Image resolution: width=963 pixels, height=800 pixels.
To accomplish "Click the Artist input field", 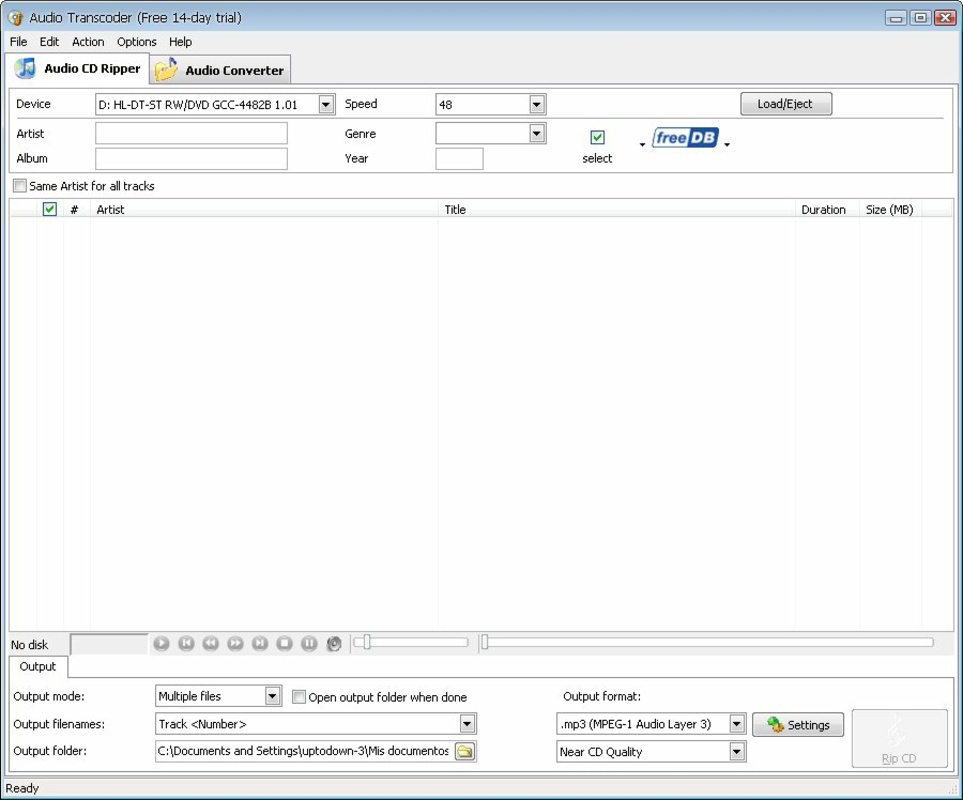I will (x=191, y=133).
